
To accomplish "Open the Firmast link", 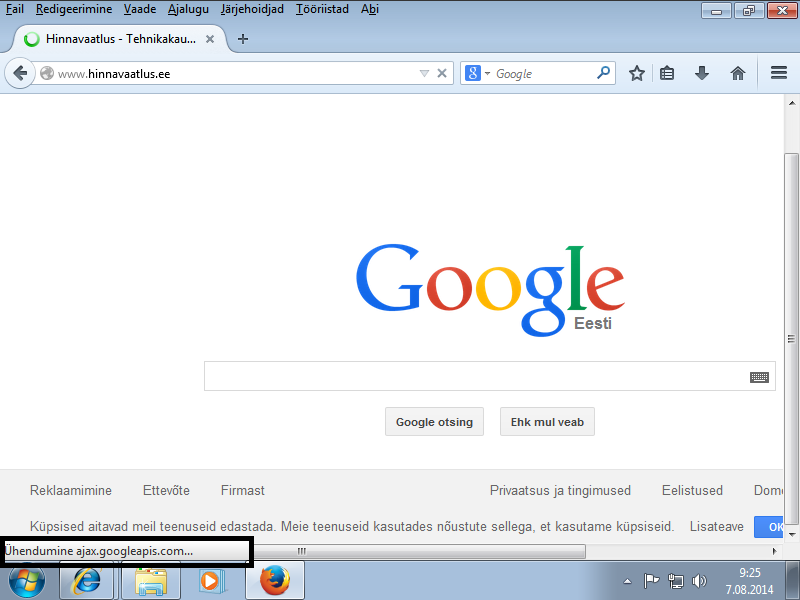I will (x=243, y=490).
